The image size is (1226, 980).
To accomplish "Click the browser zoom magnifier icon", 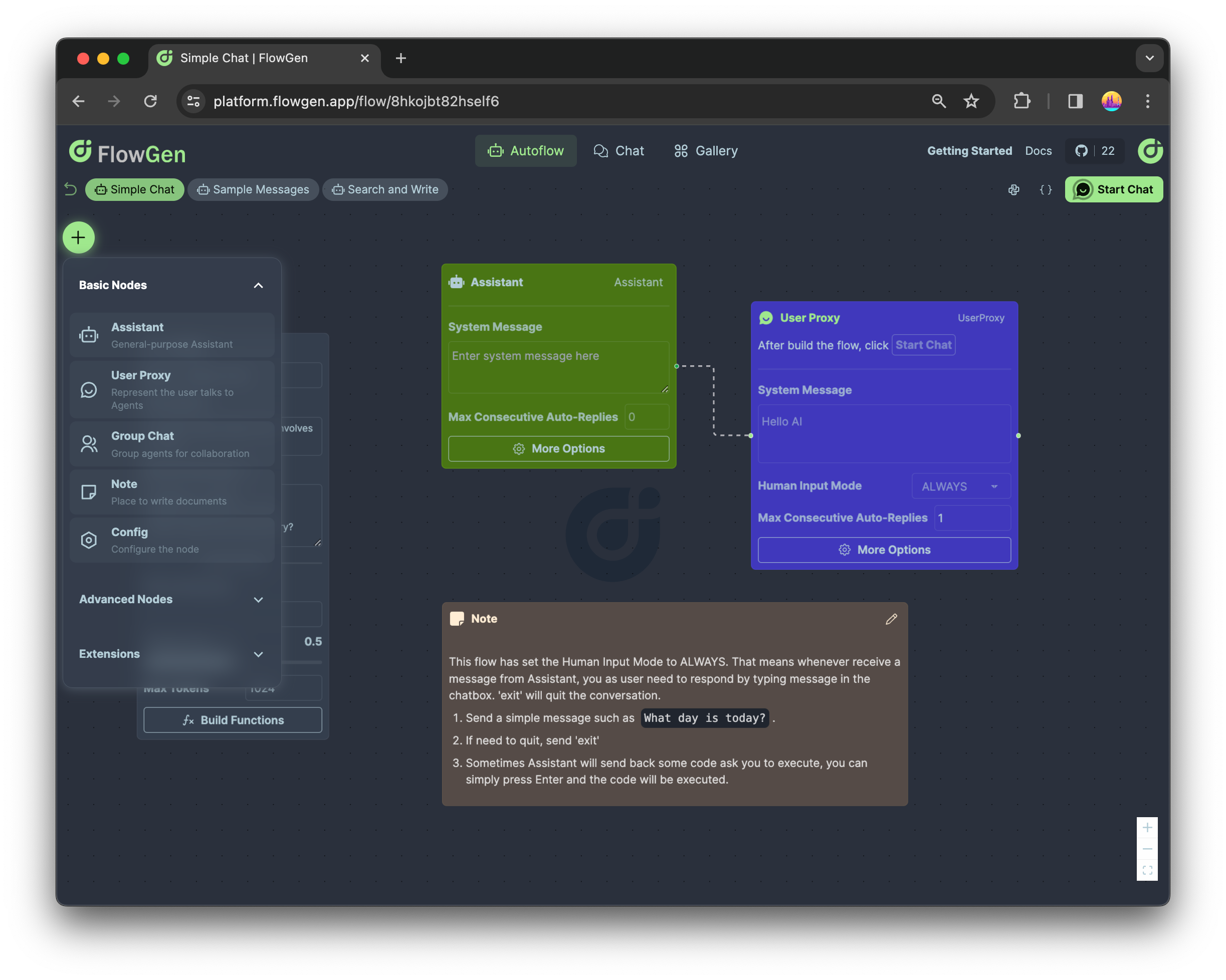I will [939, 101].
